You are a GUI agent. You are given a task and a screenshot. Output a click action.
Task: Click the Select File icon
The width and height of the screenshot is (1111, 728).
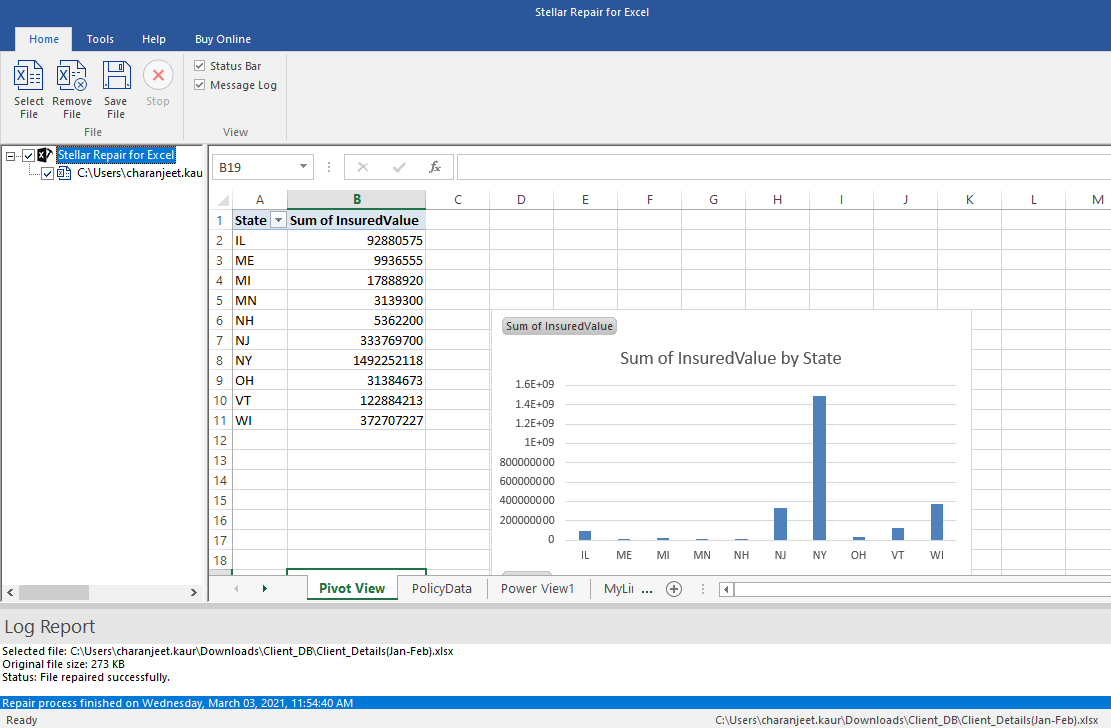coord(29,78)
